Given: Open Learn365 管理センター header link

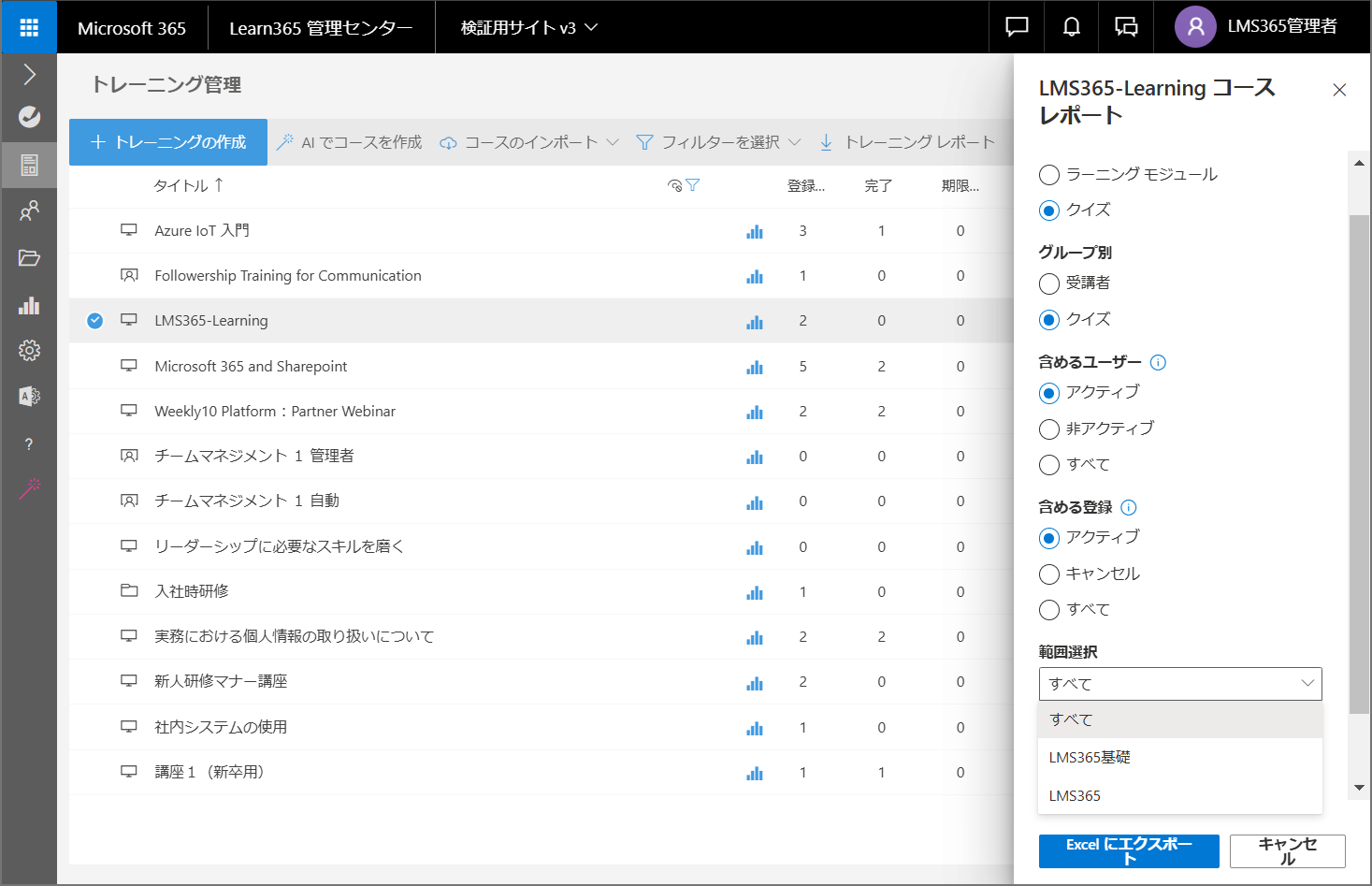Looking at the screenshot, I should click(321, 28).
